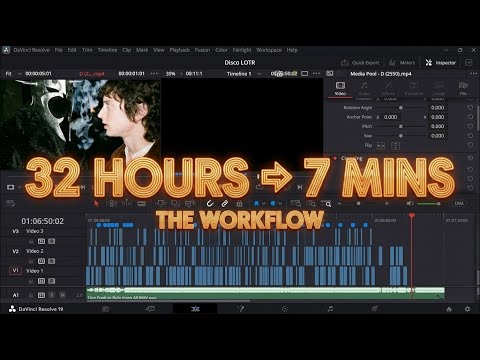The height and width of the screenshot is (360, 480).
Task: Open Project Settings gear icon
Action: coord(467,309)
